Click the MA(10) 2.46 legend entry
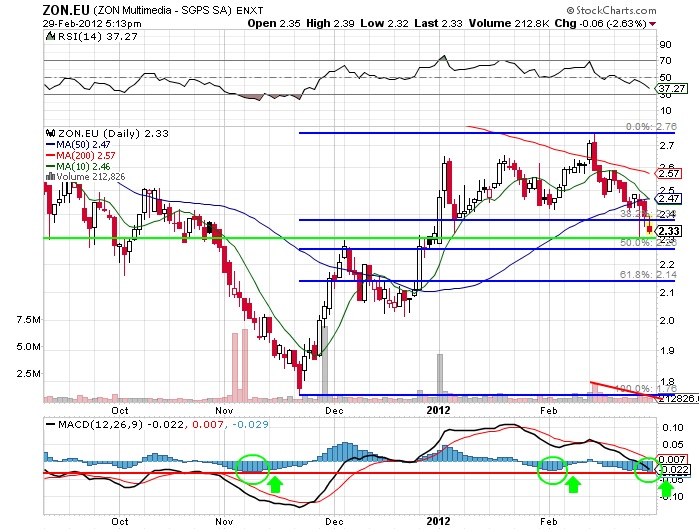Viewport: 699px width, 529px height. click(78, 167)
